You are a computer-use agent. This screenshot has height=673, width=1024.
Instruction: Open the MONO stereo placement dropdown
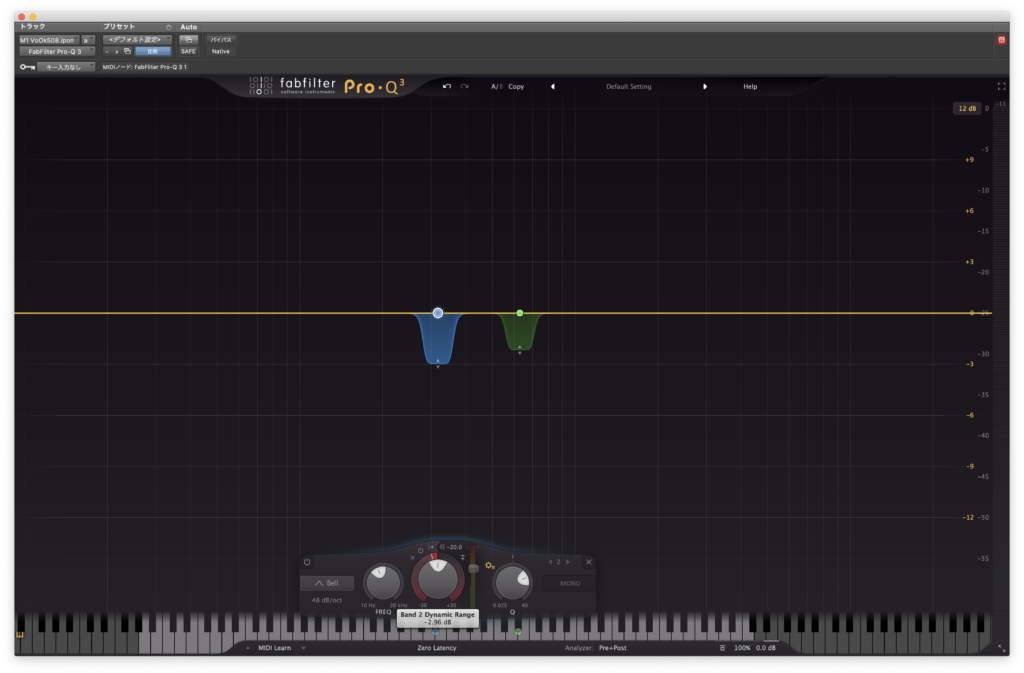[x=568, y=583]
